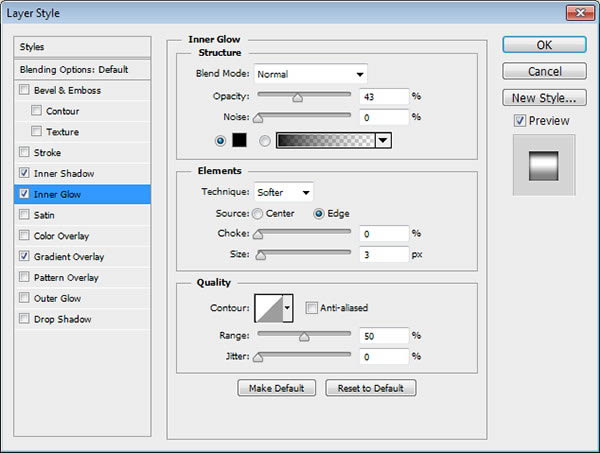Toggle the Preview checkbox
Viewport: 600px width, 453px height.
pos(519,121)
